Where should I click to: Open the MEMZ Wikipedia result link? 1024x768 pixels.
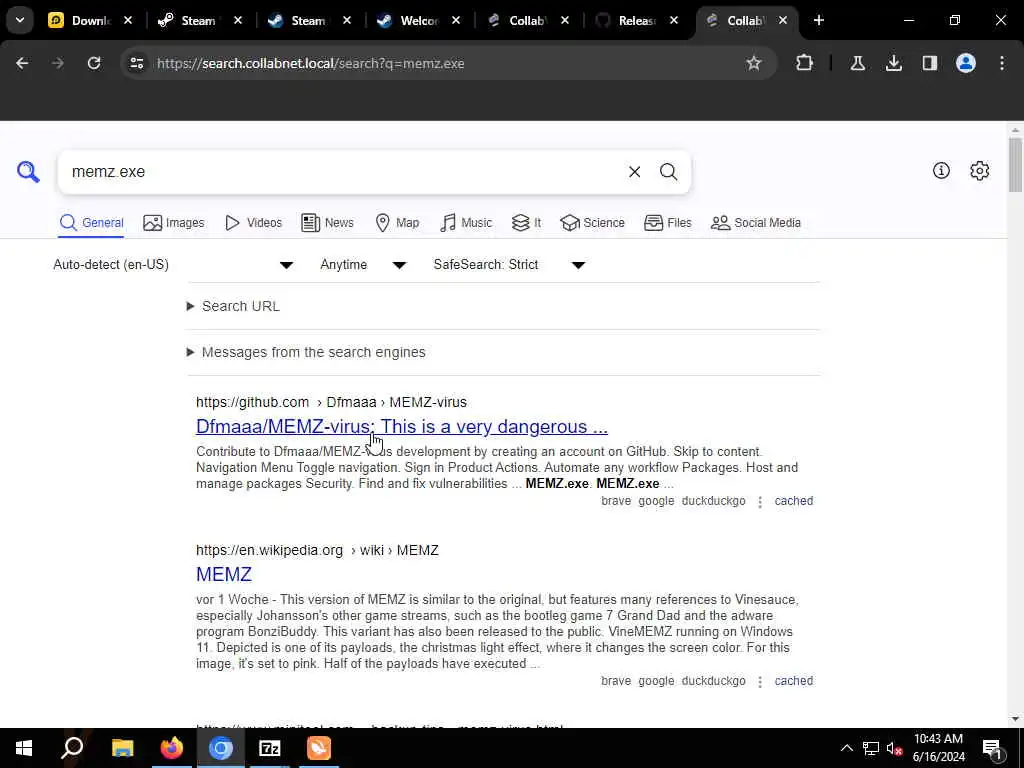(223, 574)
